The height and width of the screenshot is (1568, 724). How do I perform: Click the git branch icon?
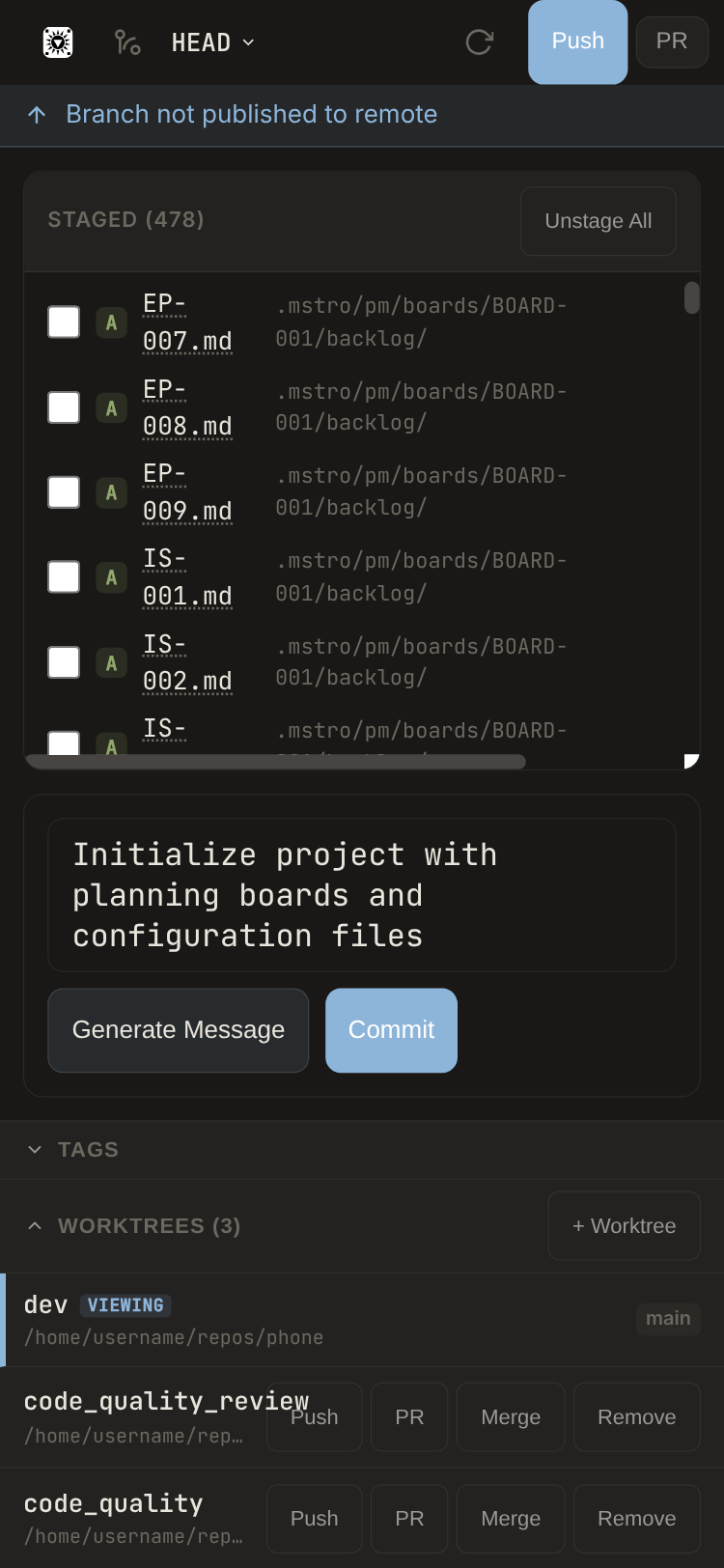click(x=127, y=42)
